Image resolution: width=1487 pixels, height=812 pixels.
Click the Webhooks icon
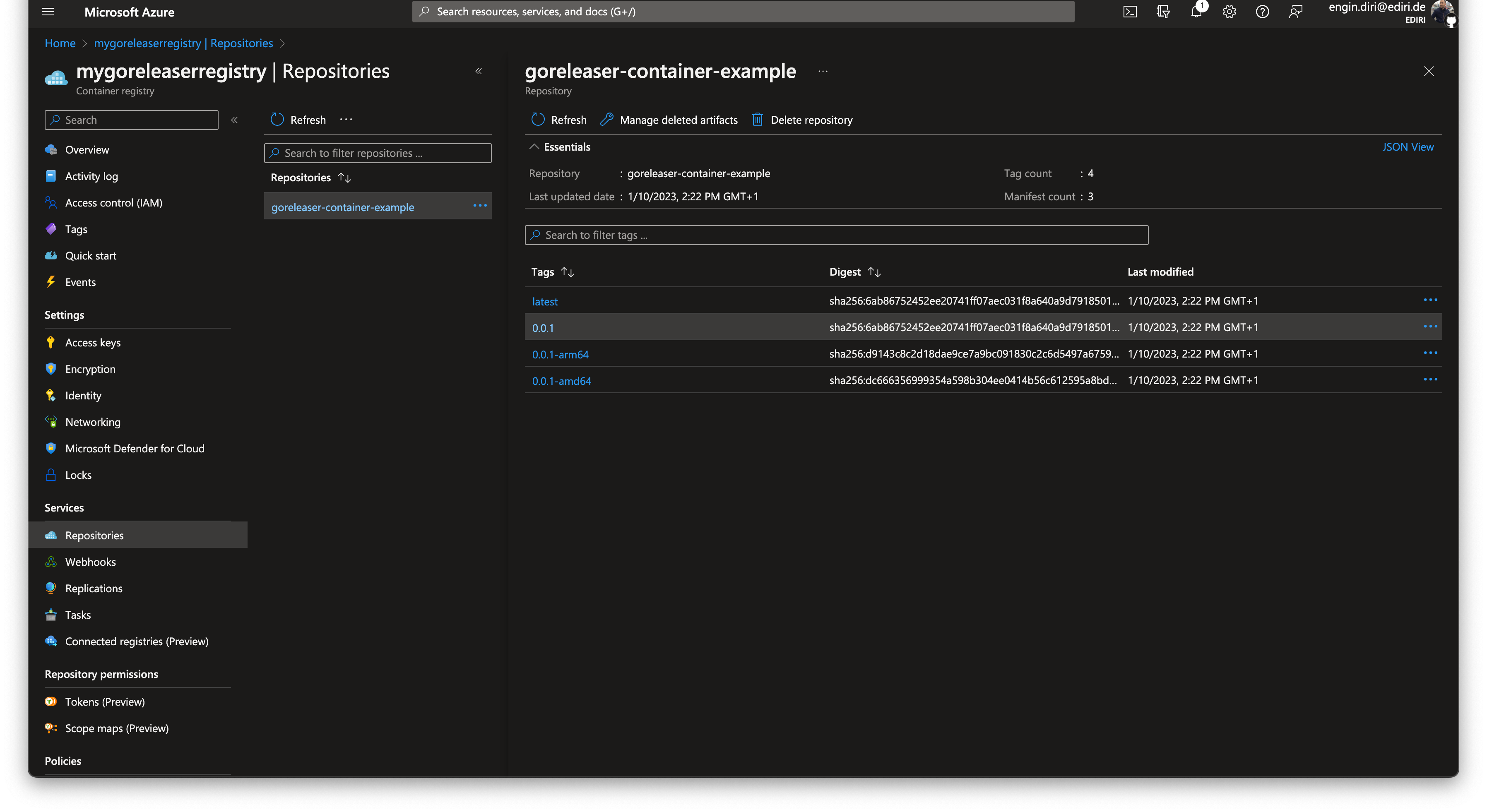click(51, 562)
